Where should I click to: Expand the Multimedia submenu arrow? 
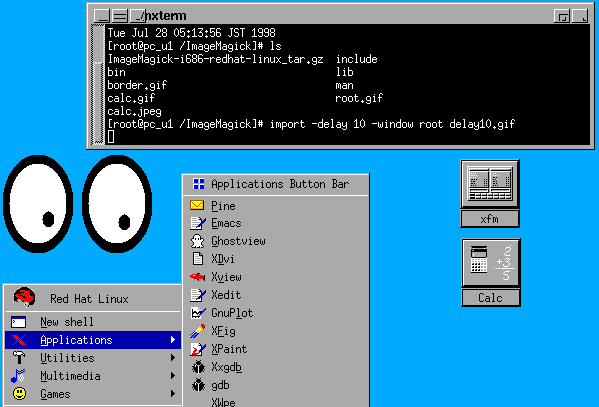[173, 376]
